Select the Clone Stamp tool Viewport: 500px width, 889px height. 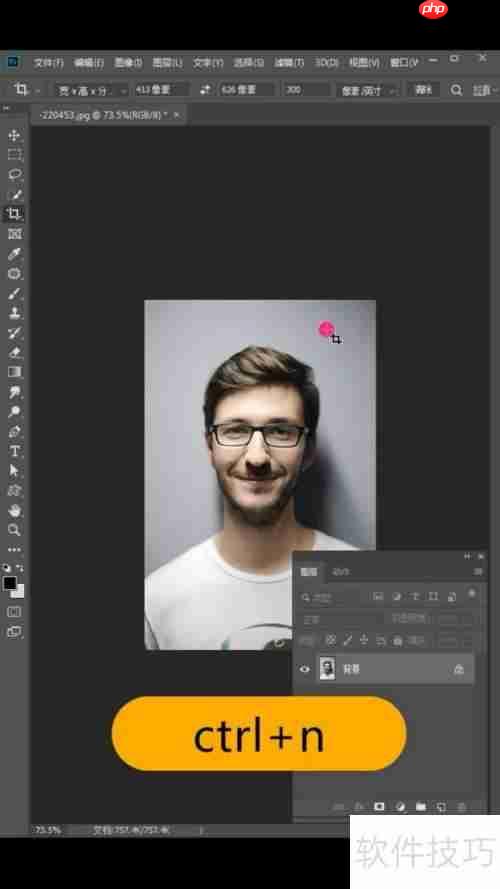tap(15, 313)
